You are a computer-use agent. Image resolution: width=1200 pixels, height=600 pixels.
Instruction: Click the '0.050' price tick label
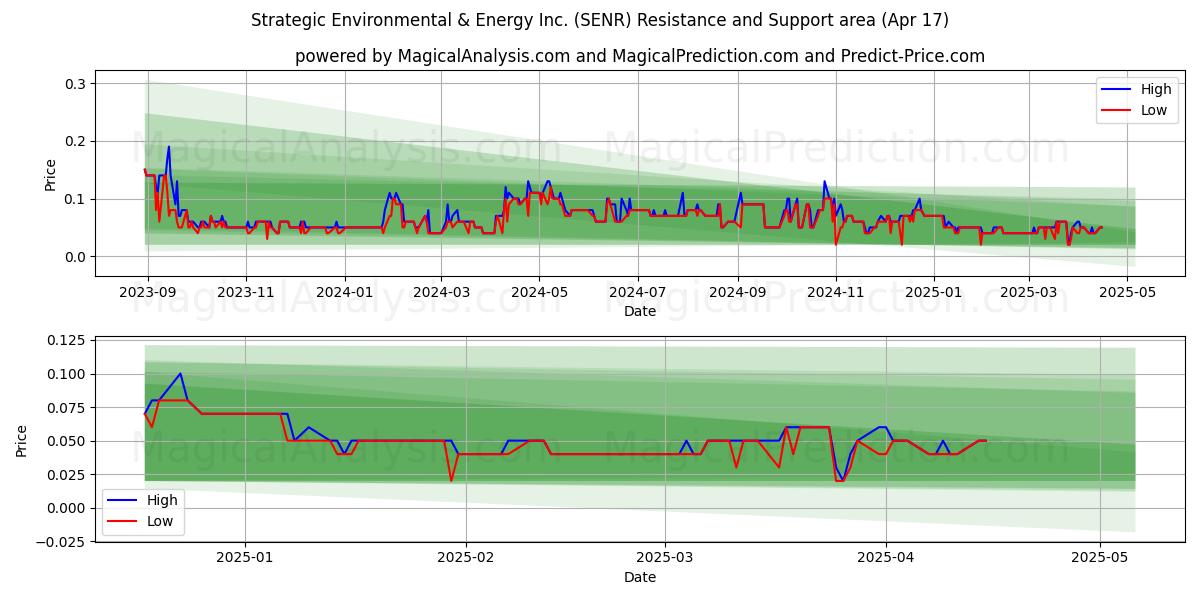(x=69, y=442)
